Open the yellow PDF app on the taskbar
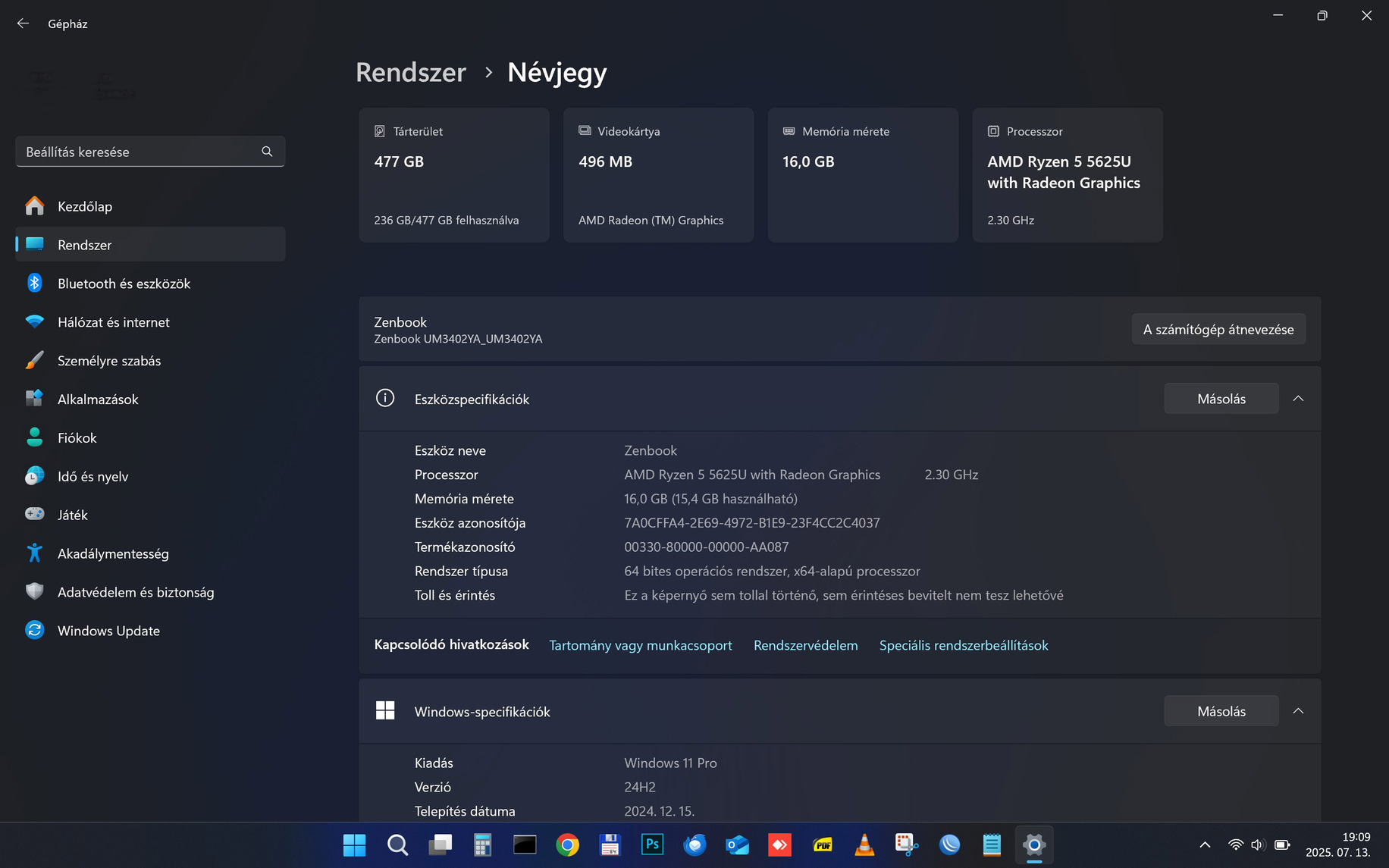 pos(822,844)
